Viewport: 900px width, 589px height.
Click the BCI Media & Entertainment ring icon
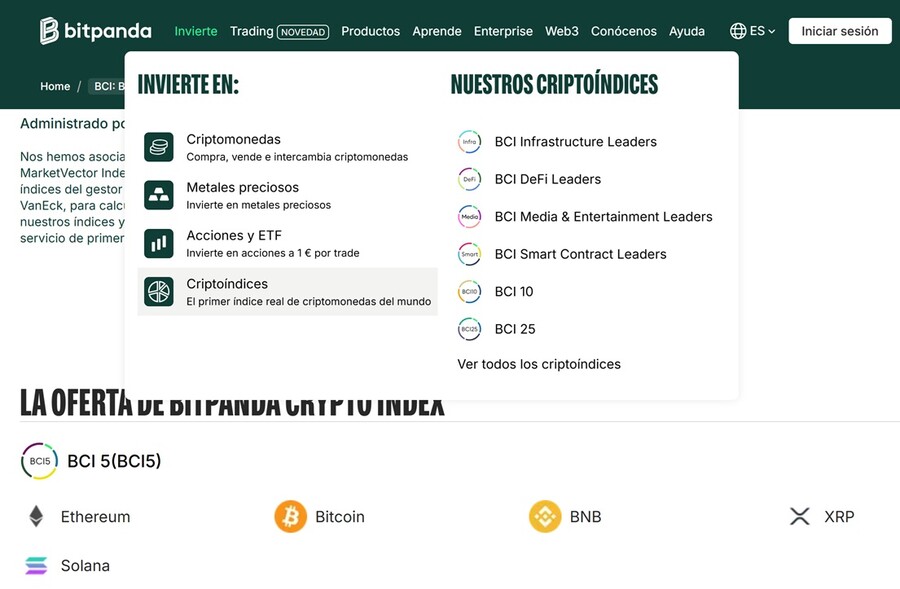pos(470,216)
